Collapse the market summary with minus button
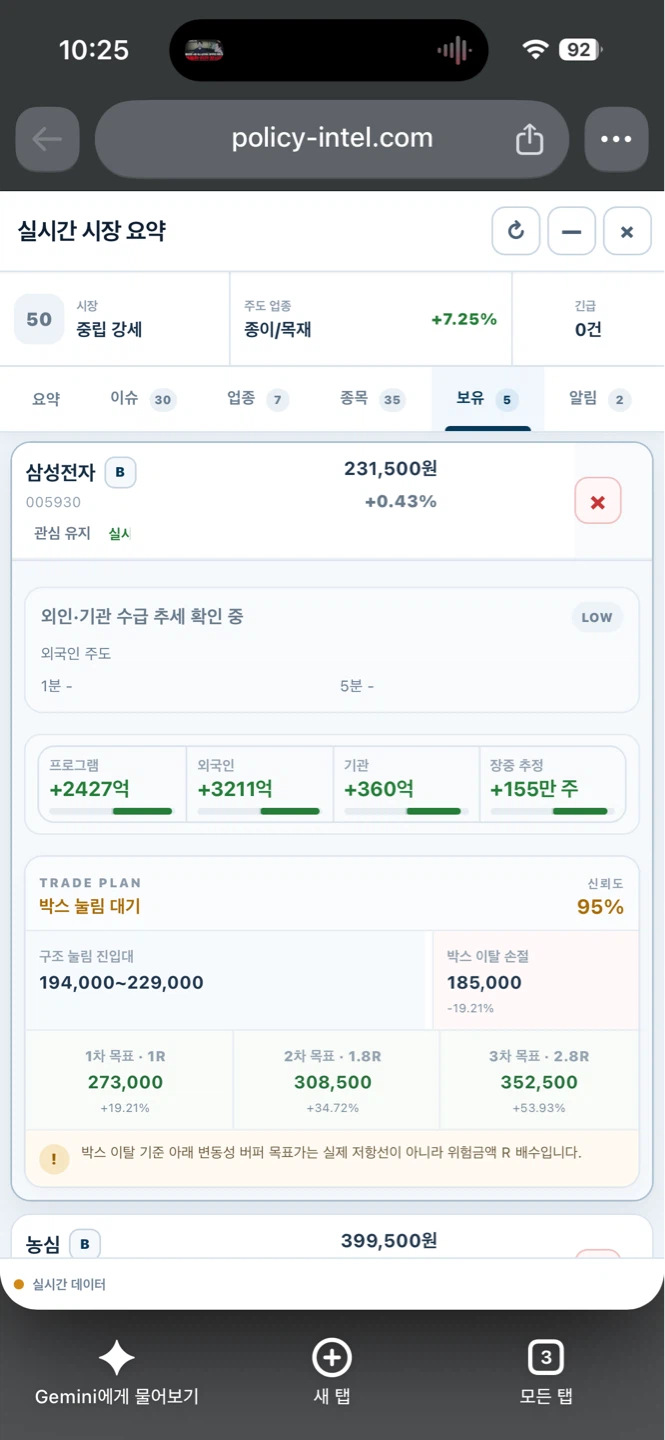The image size is (665, 1440). pyautogui.click(x=572, y=232)
